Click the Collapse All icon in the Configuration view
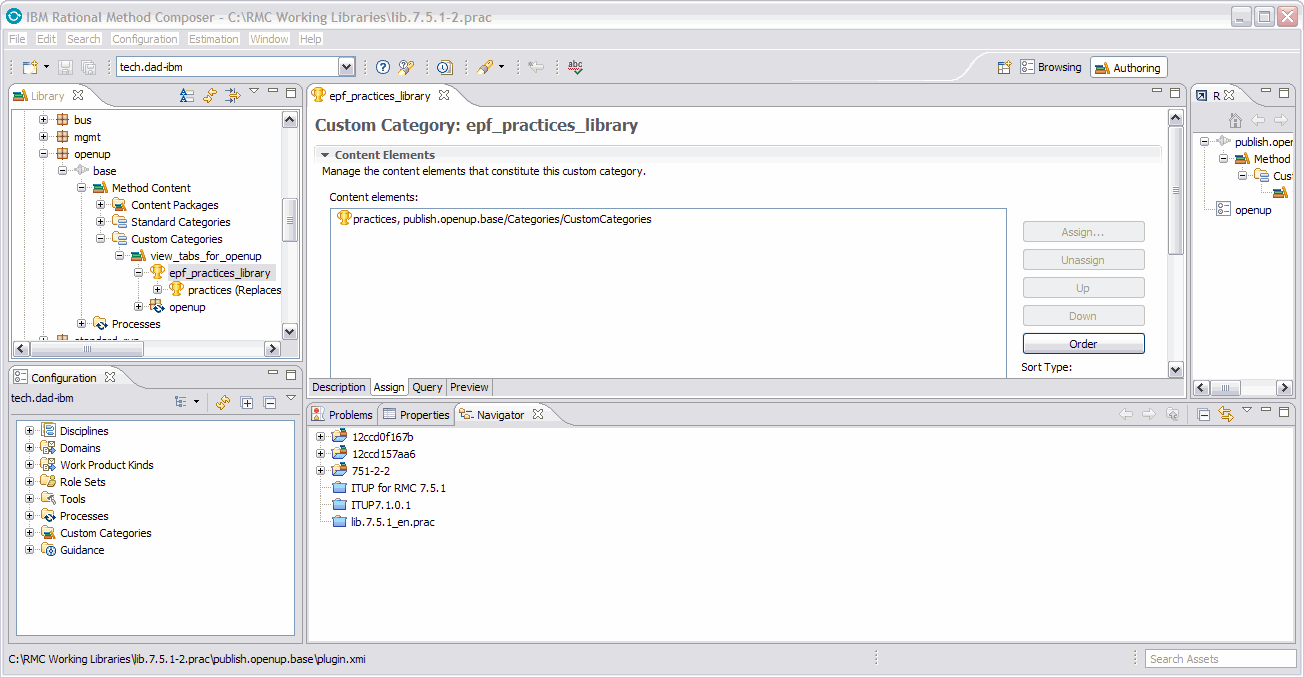Image resolution: width=1304 pixels, height=678 pixels. pyautogui.click(x=269, y=402)
